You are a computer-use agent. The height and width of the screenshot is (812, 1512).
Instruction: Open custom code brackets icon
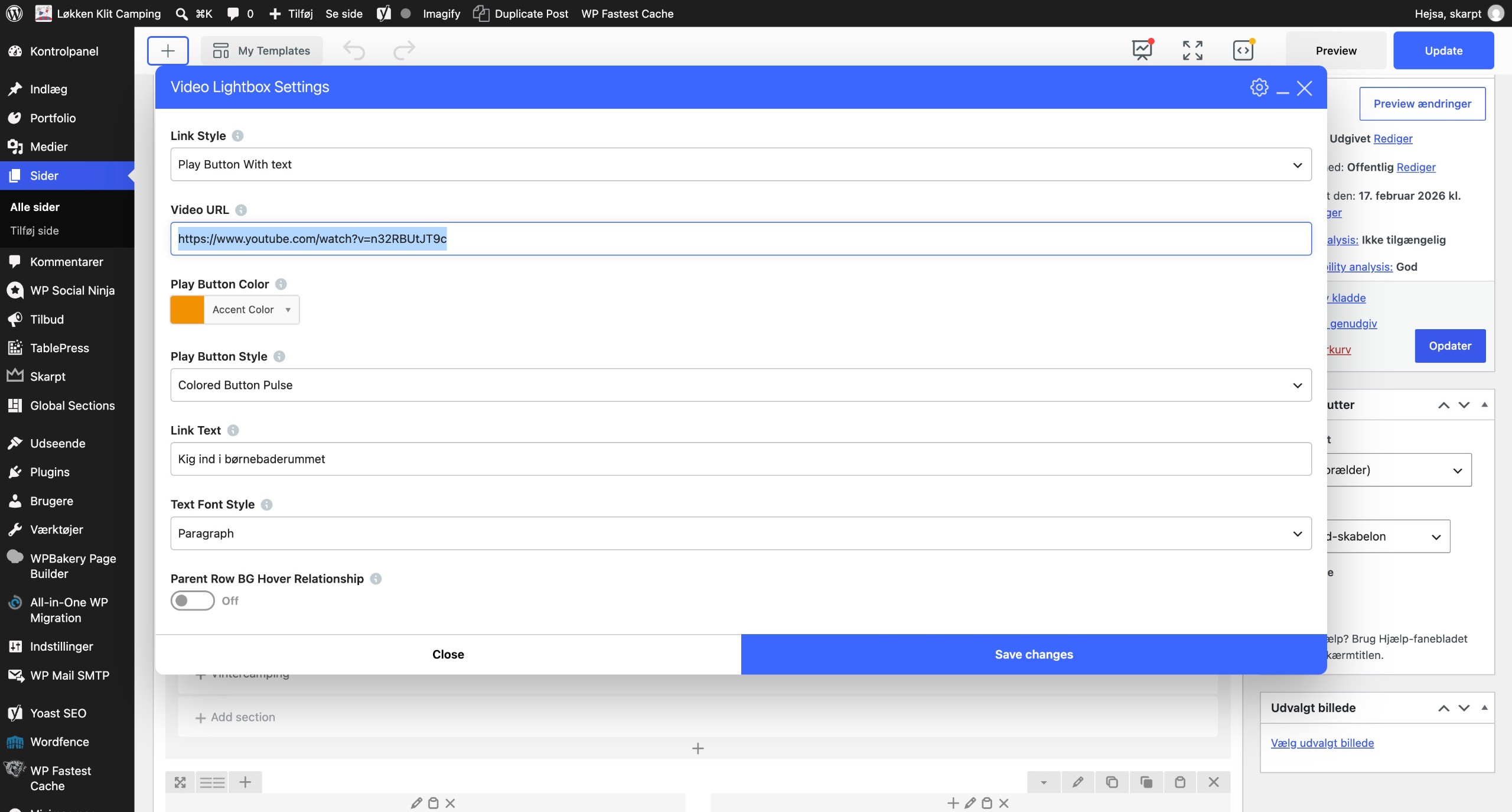coord(1243,51)
